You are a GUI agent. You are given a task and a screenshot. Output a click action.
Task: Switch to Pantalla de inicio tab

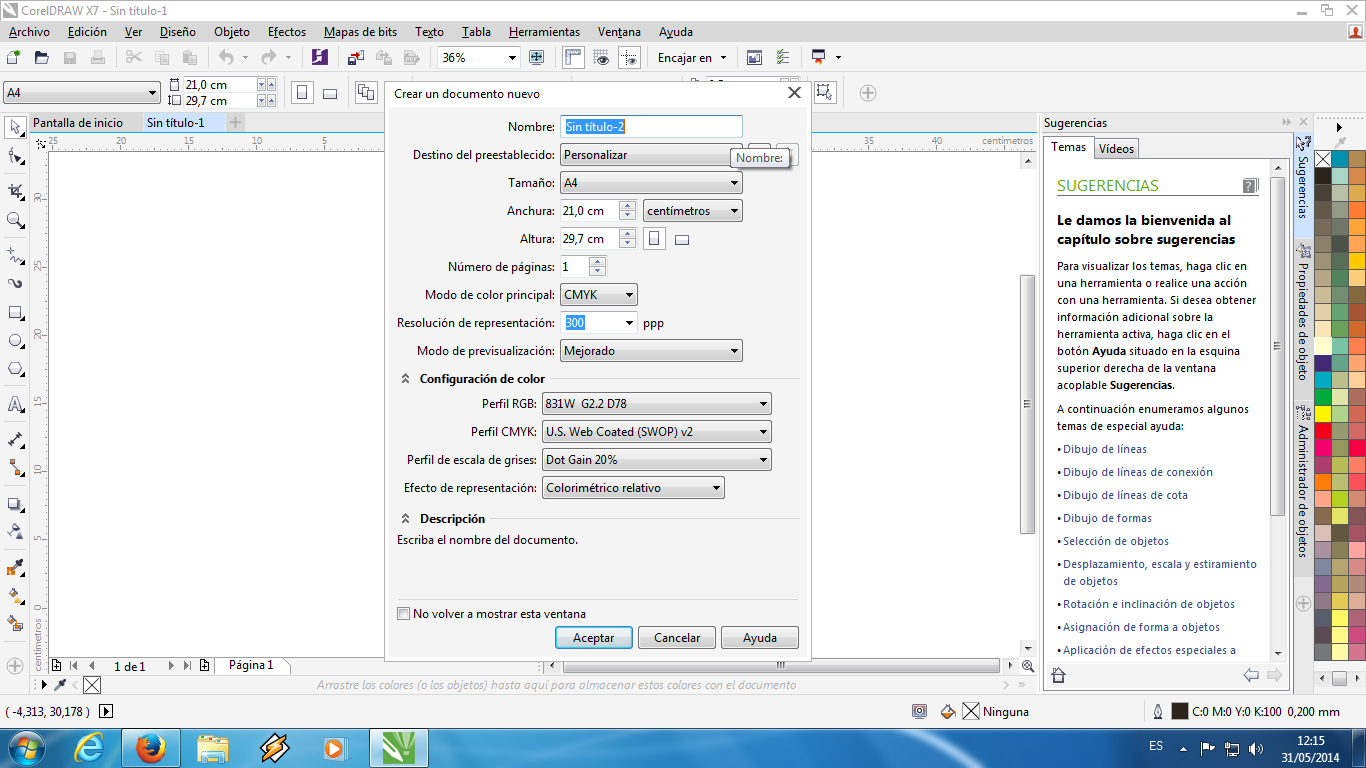pos(78,123)
